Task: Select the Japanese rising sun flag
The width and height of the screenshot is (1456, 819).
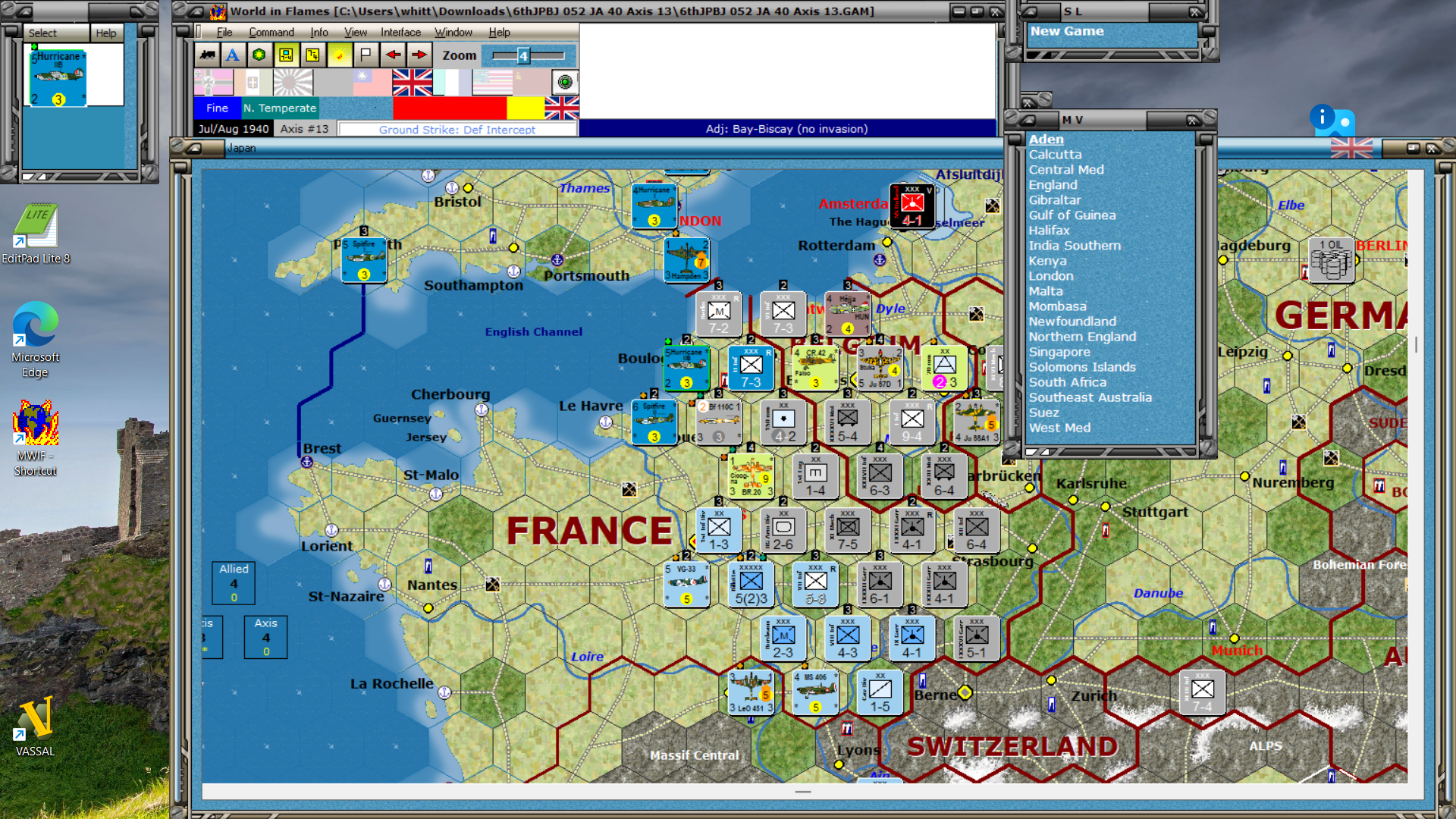Action: [x=293, y=82]
